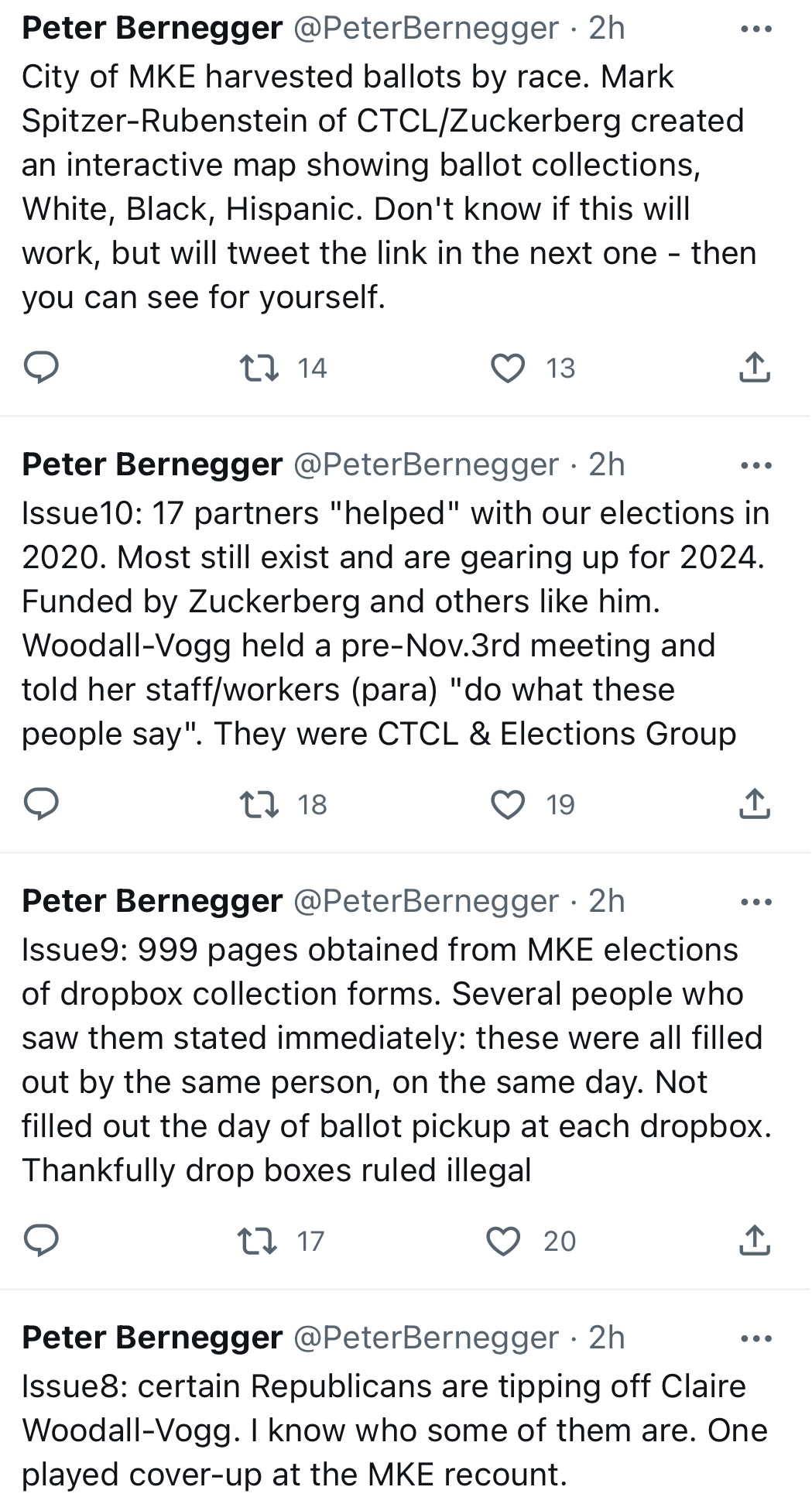
Task: Open the Issue8 tweet text
Action: (x=395, y=1430)
